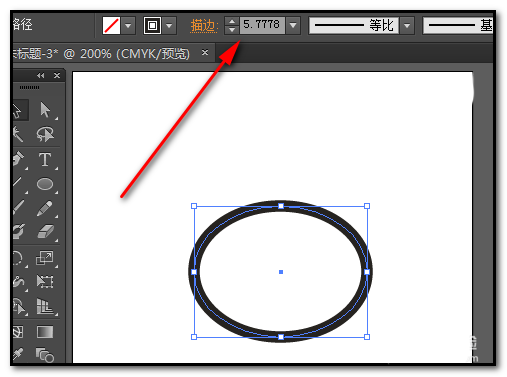Select the Scale tool
Viewport: 507px width, 377px height.
tap(45, 258)
